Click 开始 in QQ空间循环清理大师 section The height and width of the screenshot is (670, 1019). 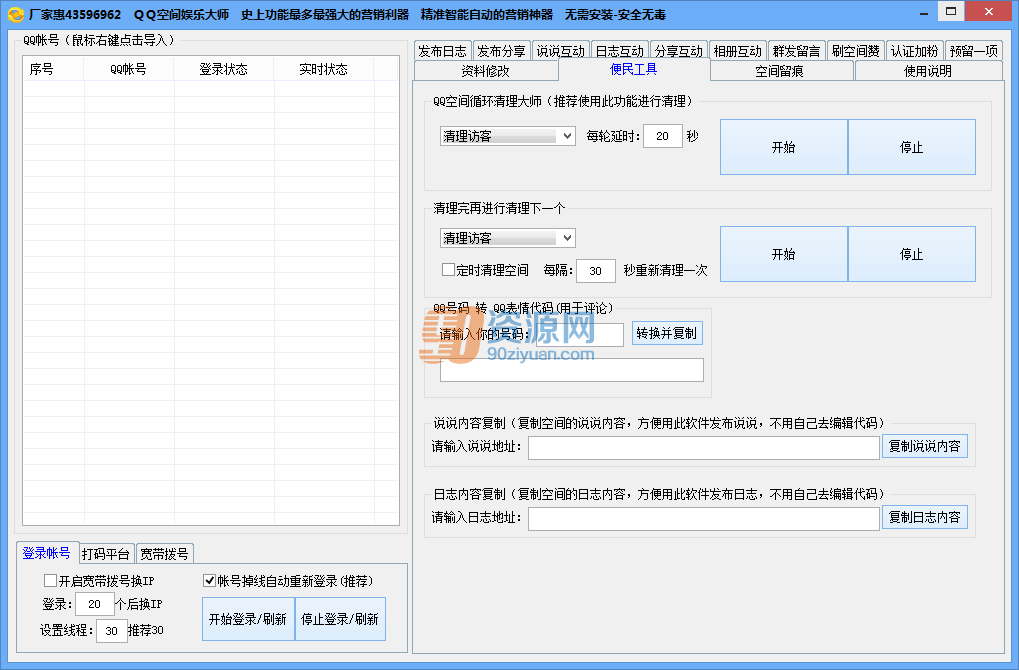[x=784, y=147]
